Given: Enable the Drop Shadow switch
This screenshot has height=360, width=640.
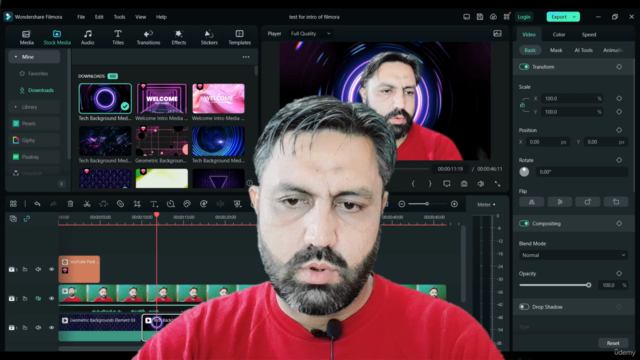Looking at the screenshot, I should (x=524, y=307).
